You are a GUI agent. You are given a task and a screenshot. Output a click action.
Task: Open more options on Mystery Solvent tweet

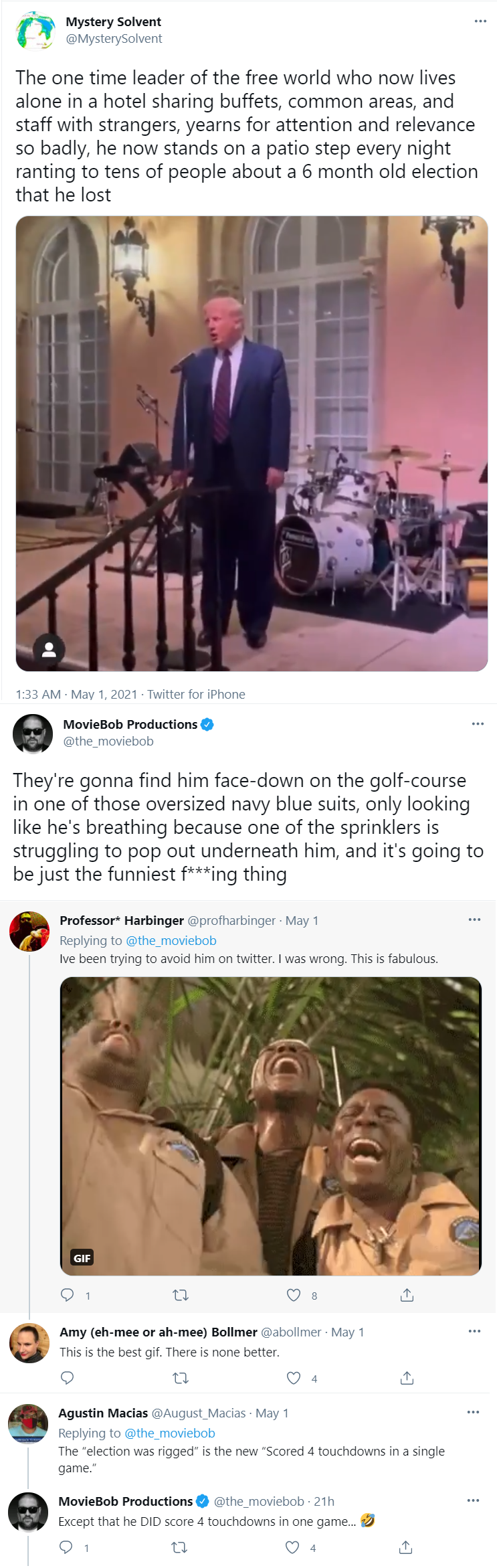480,21
